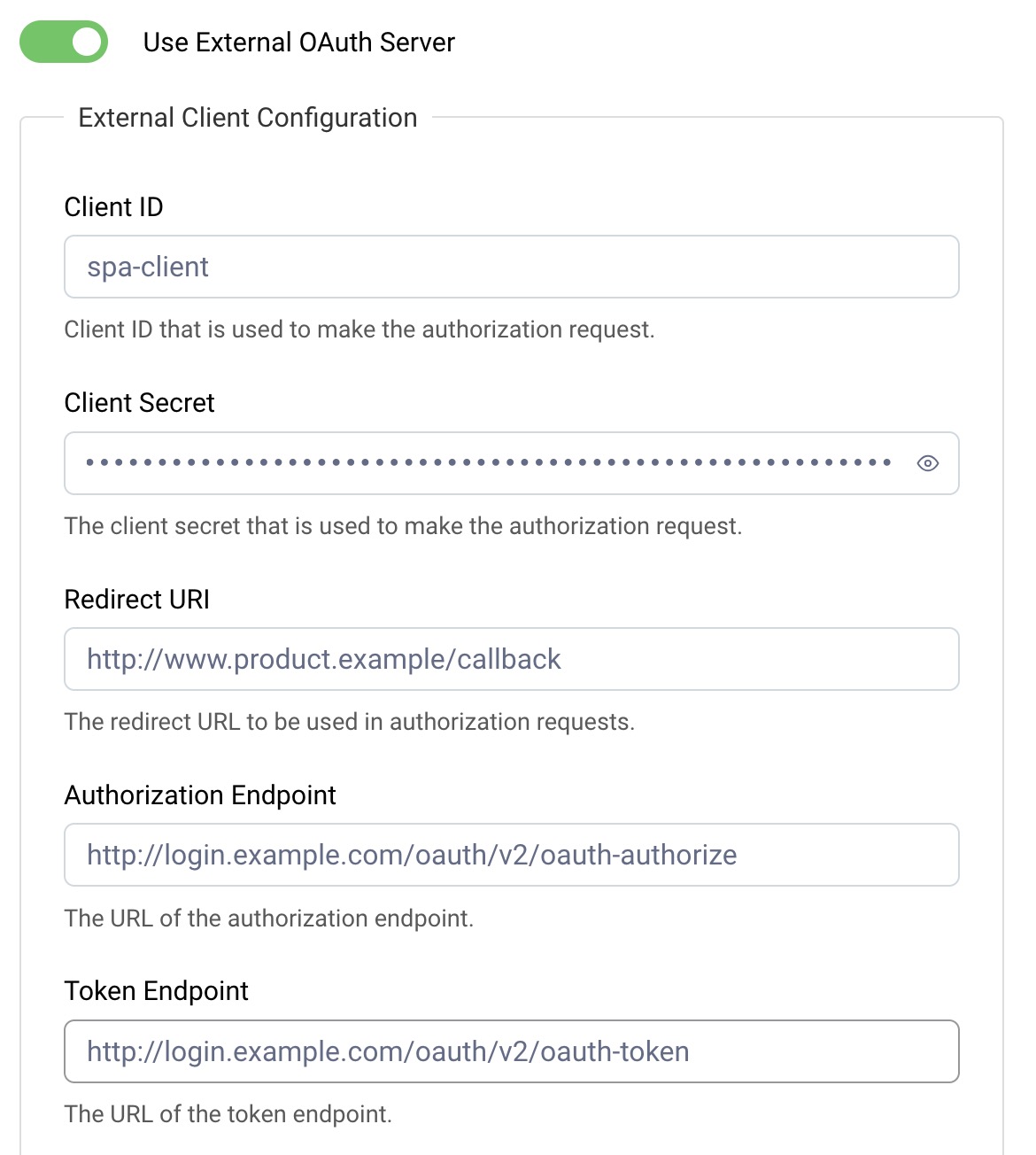The width and height of the screenshot is (1036, 1155).
Task: Show the hidden client secret using the eye toggle
Action: coord(927,463)
